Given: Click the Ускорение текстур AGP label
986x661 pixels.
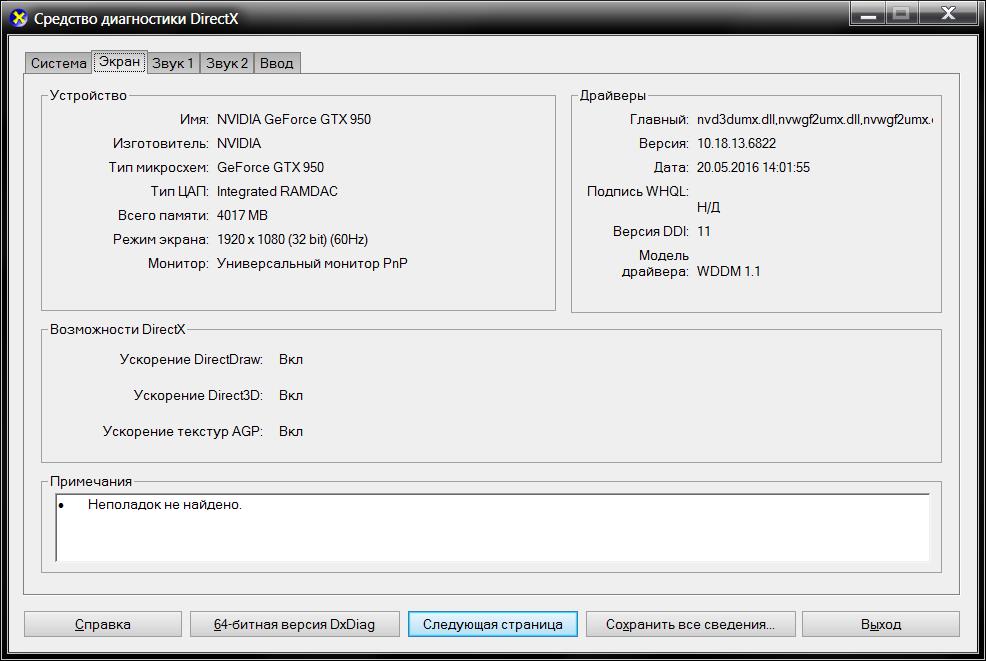Looking at the screenshot, I should coord(182,431).
